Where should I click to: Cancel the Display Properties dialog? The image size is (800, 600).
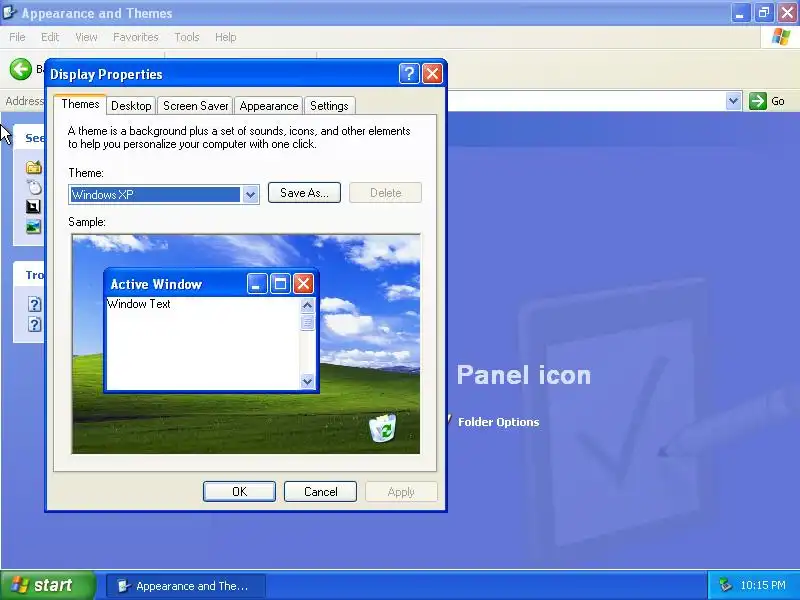click(x=320, y=491)
